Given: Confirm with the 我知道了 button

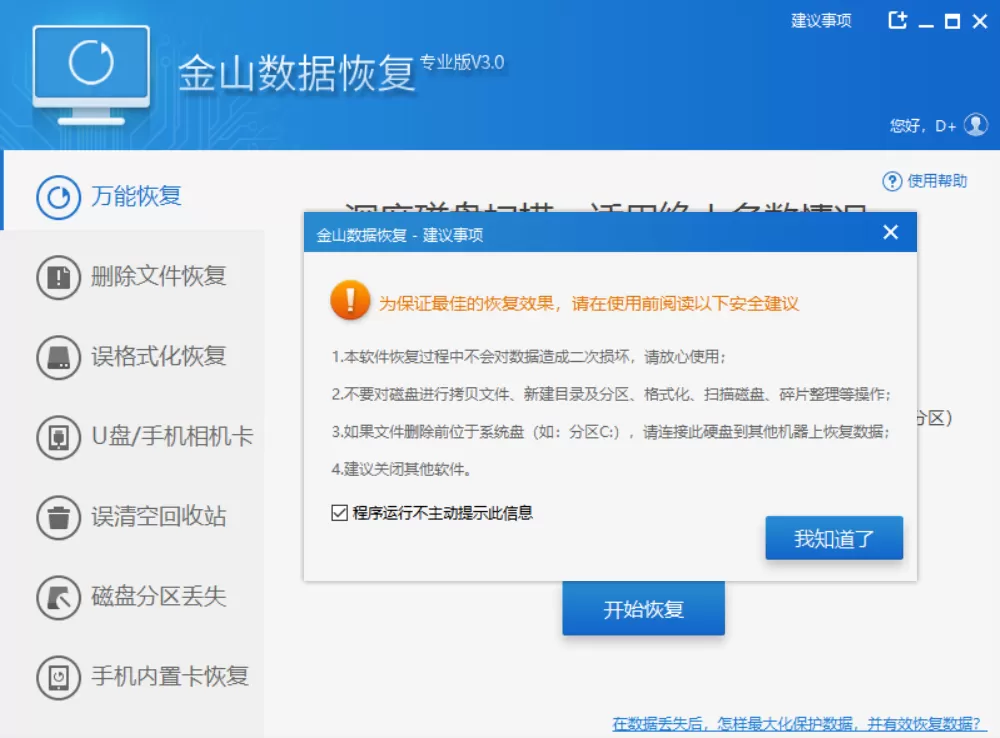Looking at the screenshot, I should pyautogui.click(x=834, y=538).
